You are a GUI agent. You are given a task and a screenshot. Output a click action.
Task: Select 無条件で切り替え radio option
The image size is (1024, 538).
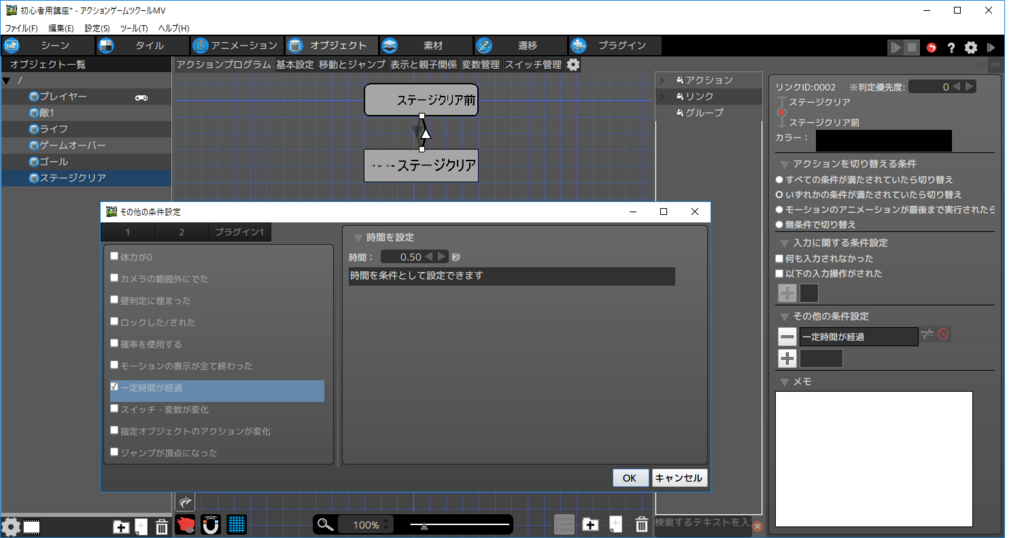tap(779, 225)
